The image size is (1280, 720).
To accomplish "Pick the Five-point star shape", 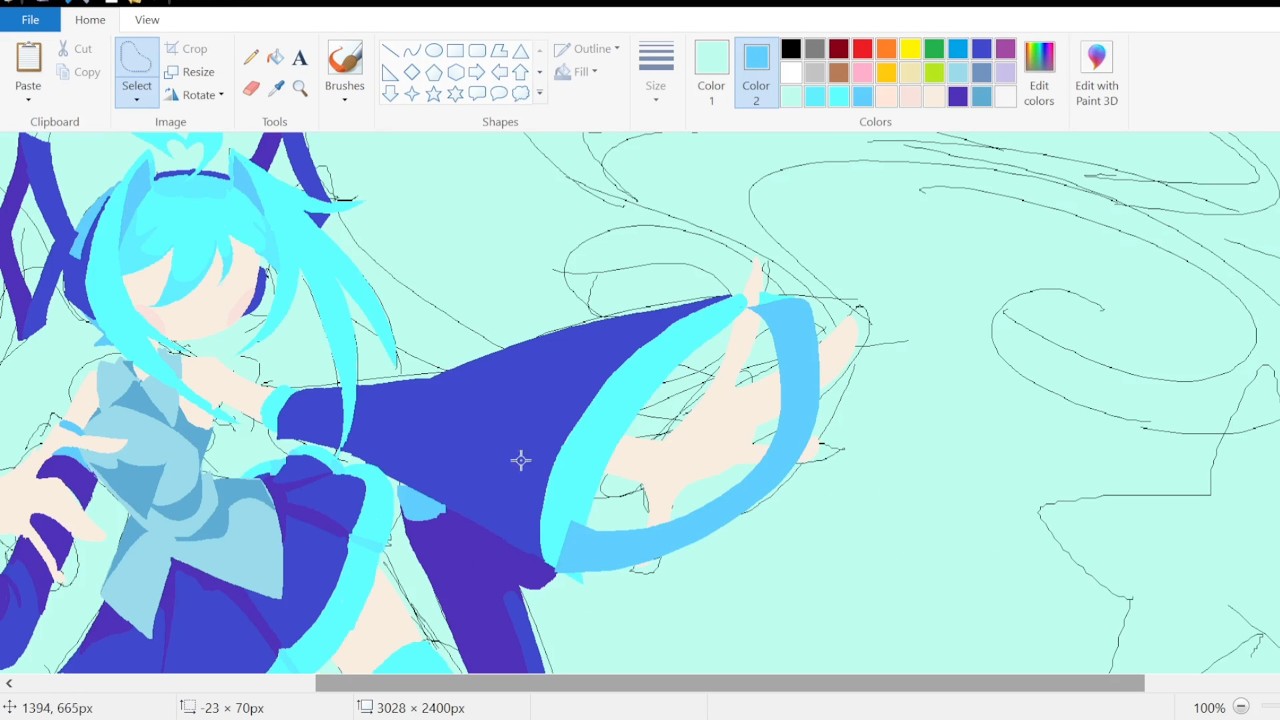I will pyautogui.click(x=434, y=94).
